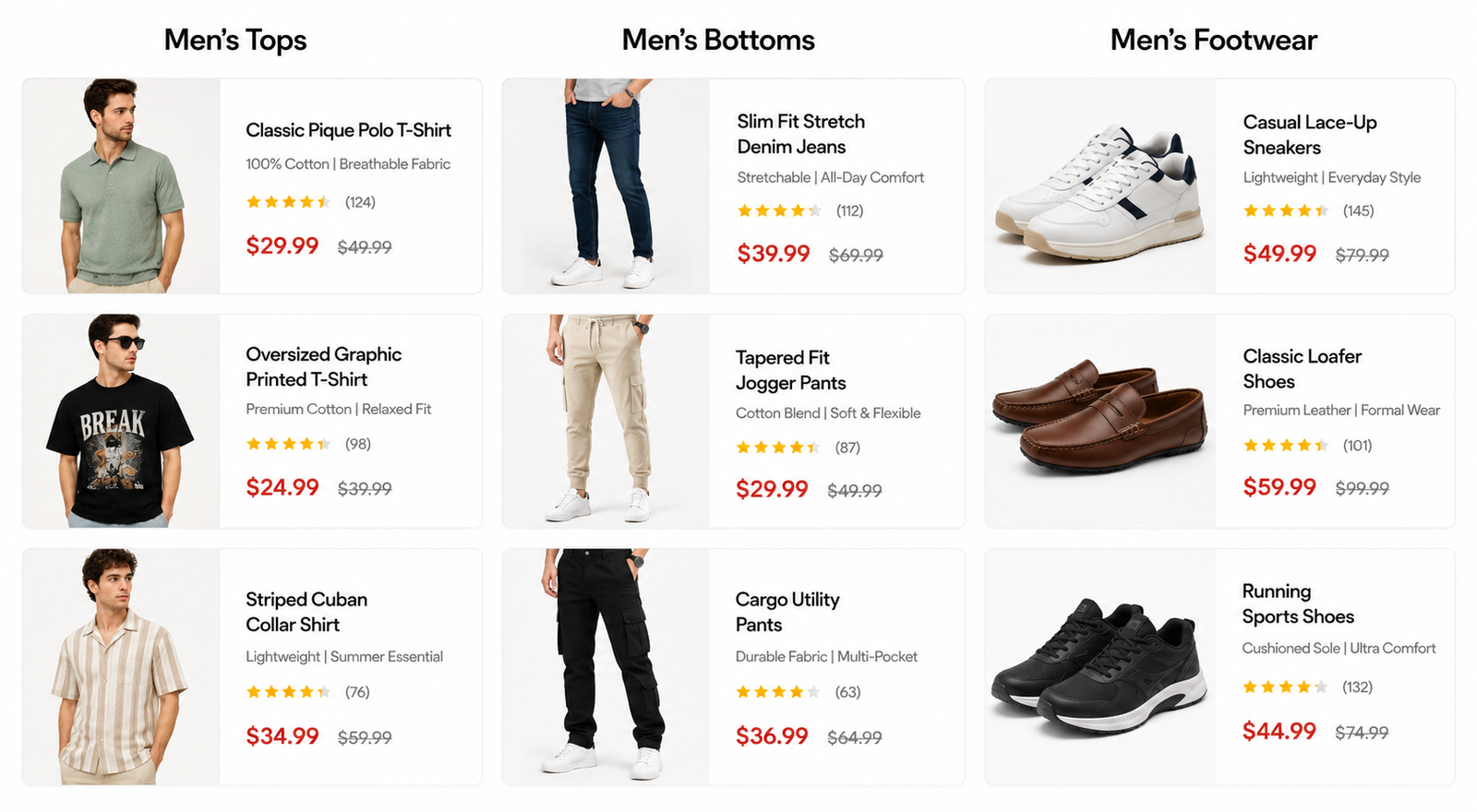
Task: Open the Slim Fit Stretch Denim Jeans link
Action: coord(800,134)
